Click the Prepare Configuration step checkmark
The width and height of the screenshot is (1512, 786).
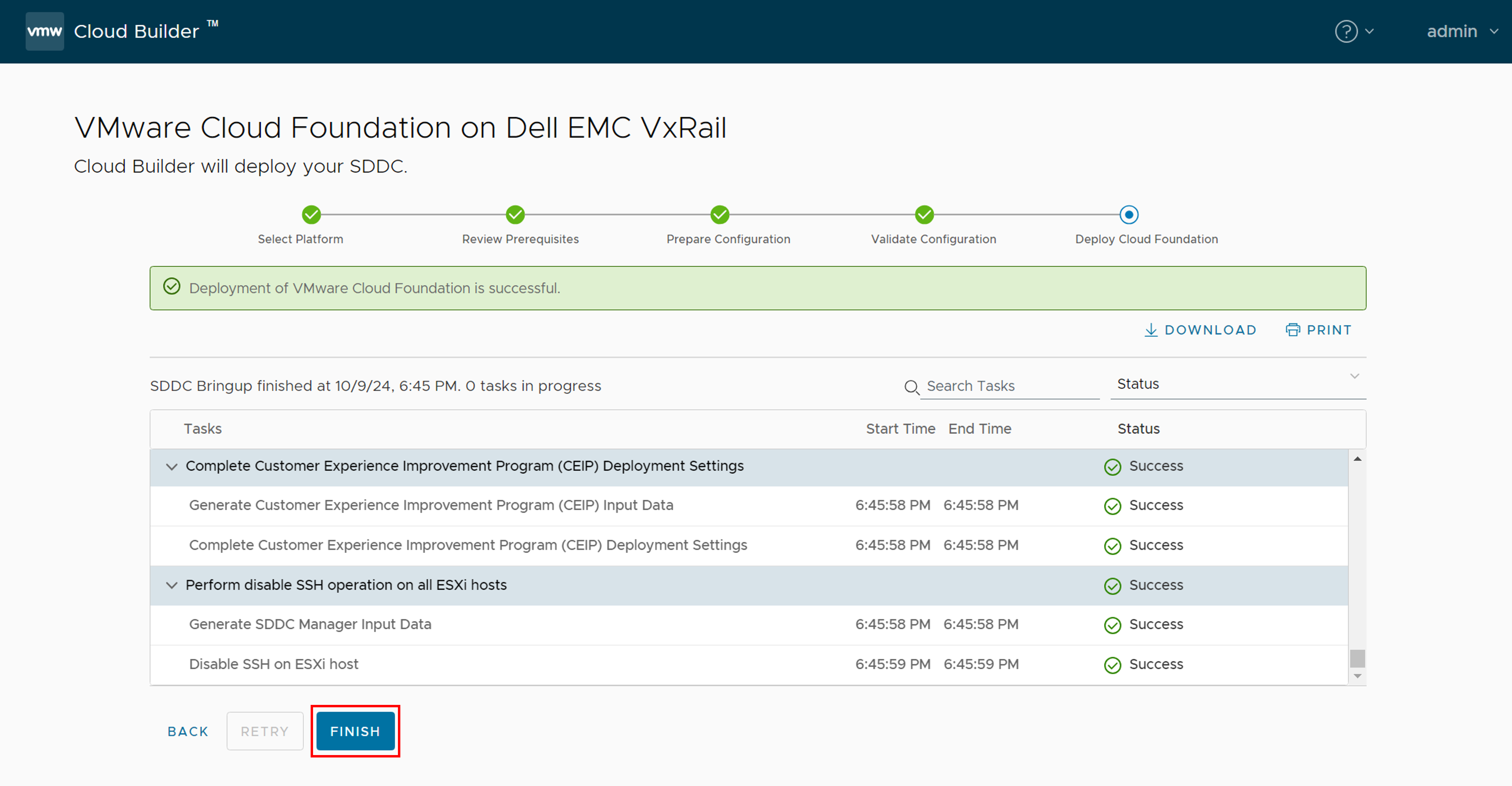(720, 215)
